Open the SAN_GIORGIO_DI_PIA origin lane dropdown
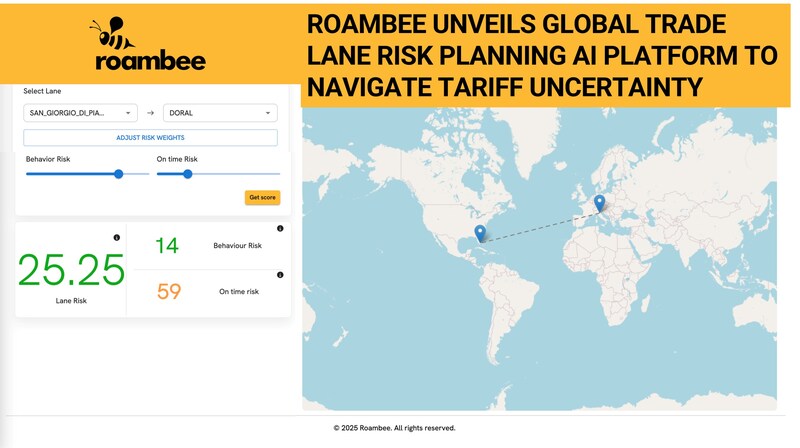The image size is (800, 448). [x=80, y=113]
